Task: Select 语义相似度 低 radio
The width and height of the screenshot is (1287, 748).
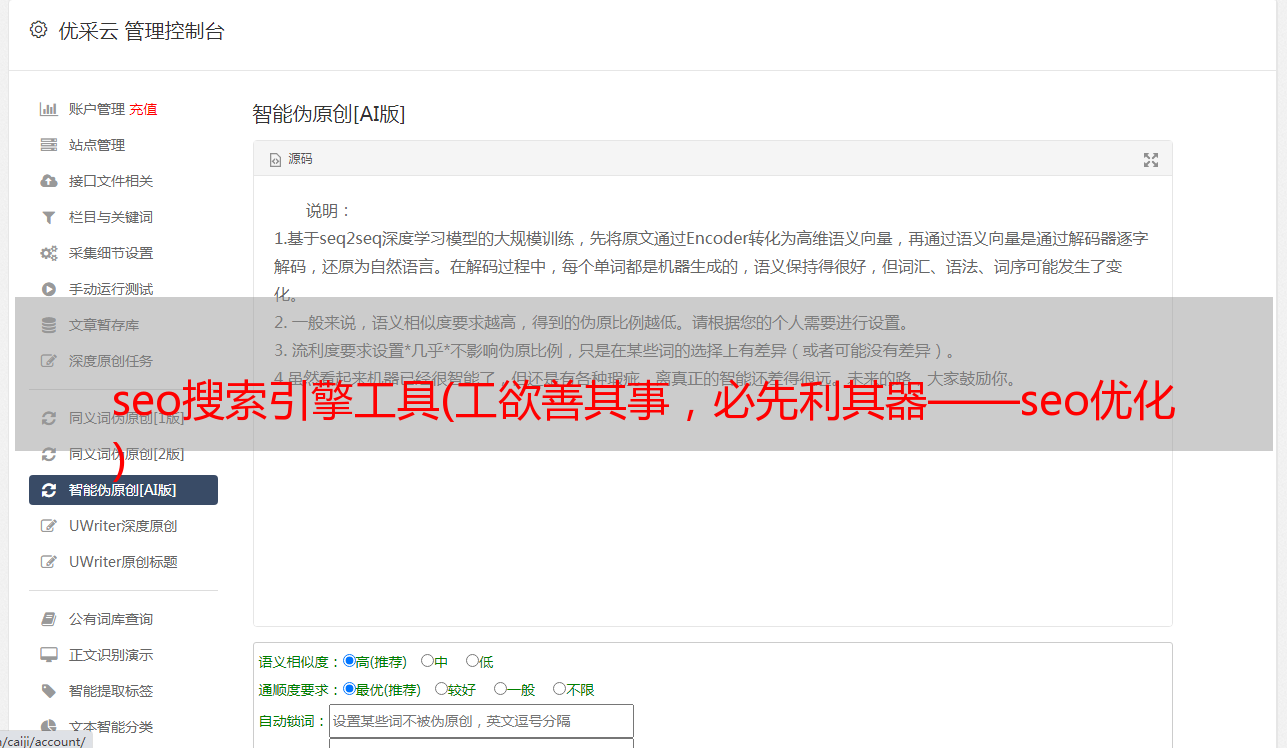Action: point(472,661)
